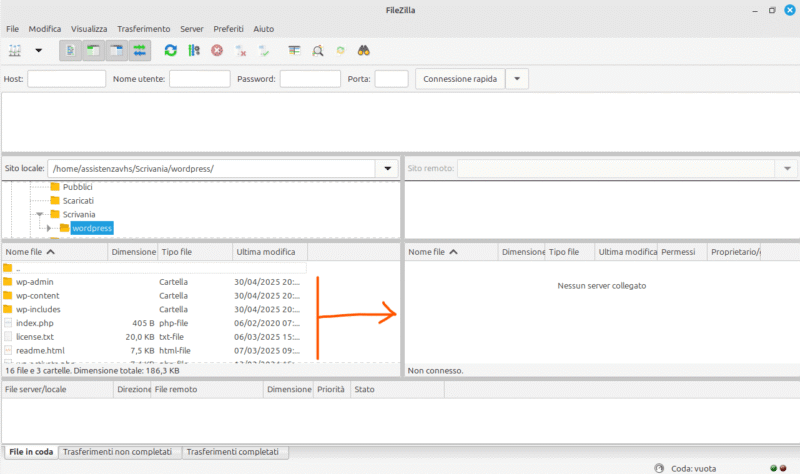Image resolution: width=800 pixels, height=474 pixels.
Task: Toggle processing of the transfer queue
Action: [x=194, y=51]
